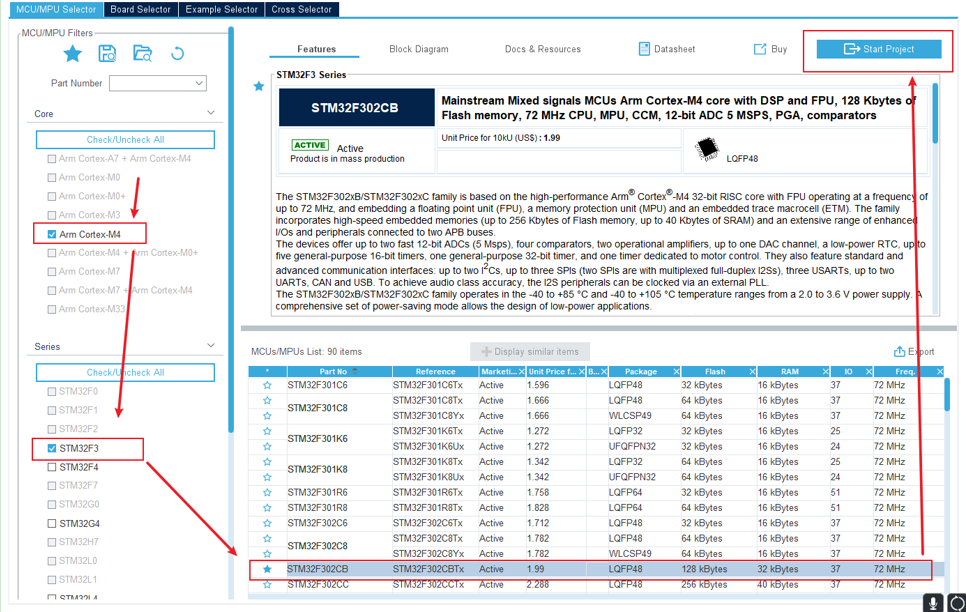966x612 pixels.
Task: Star the STM32F301C8Tx row
Action: pos(267,401)
